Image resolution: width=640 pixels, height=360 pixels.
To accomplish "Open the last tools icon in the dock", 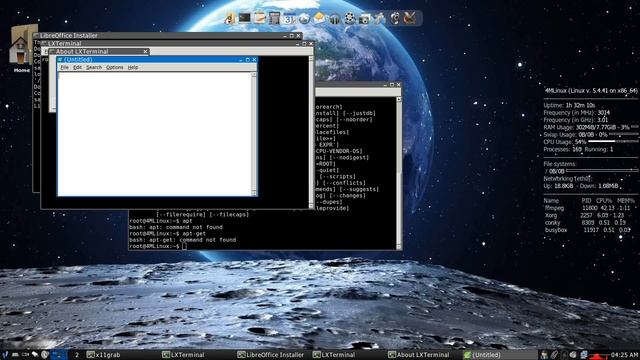I will pyautogui.click(x=409, y=18).
